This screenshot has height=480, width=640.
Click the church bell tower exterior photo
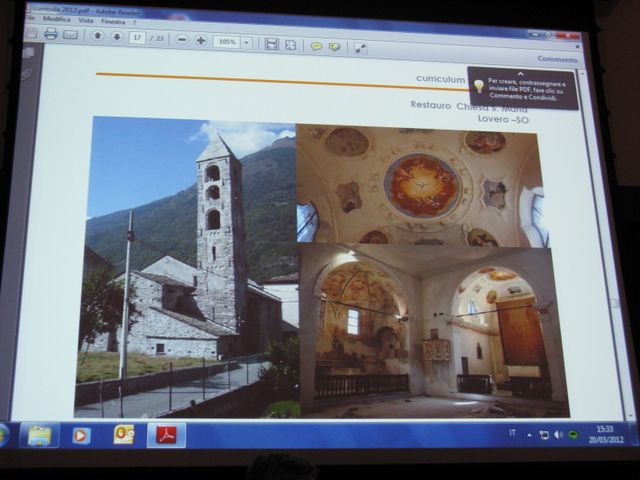click(x=187, y=267)
